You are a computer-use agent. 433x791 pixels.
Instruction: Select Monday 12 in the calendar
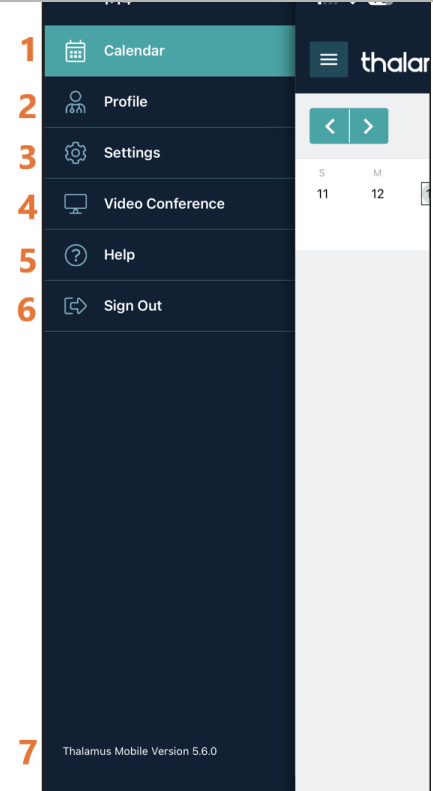[x=377, y=194]
